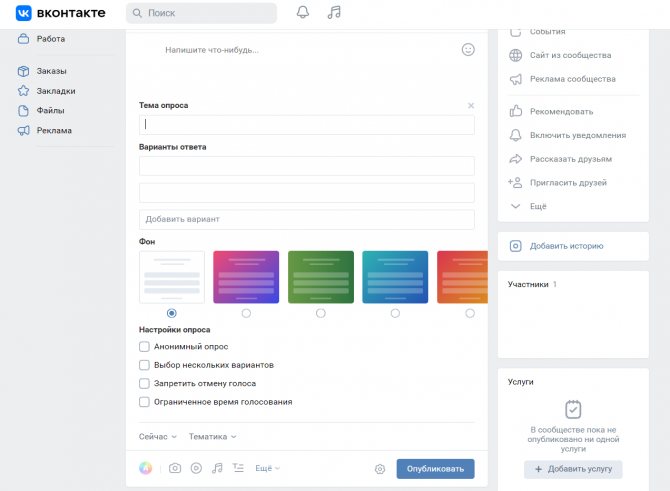
Task: Publish the post with Опубликовать button
Action: coord(435,469)
